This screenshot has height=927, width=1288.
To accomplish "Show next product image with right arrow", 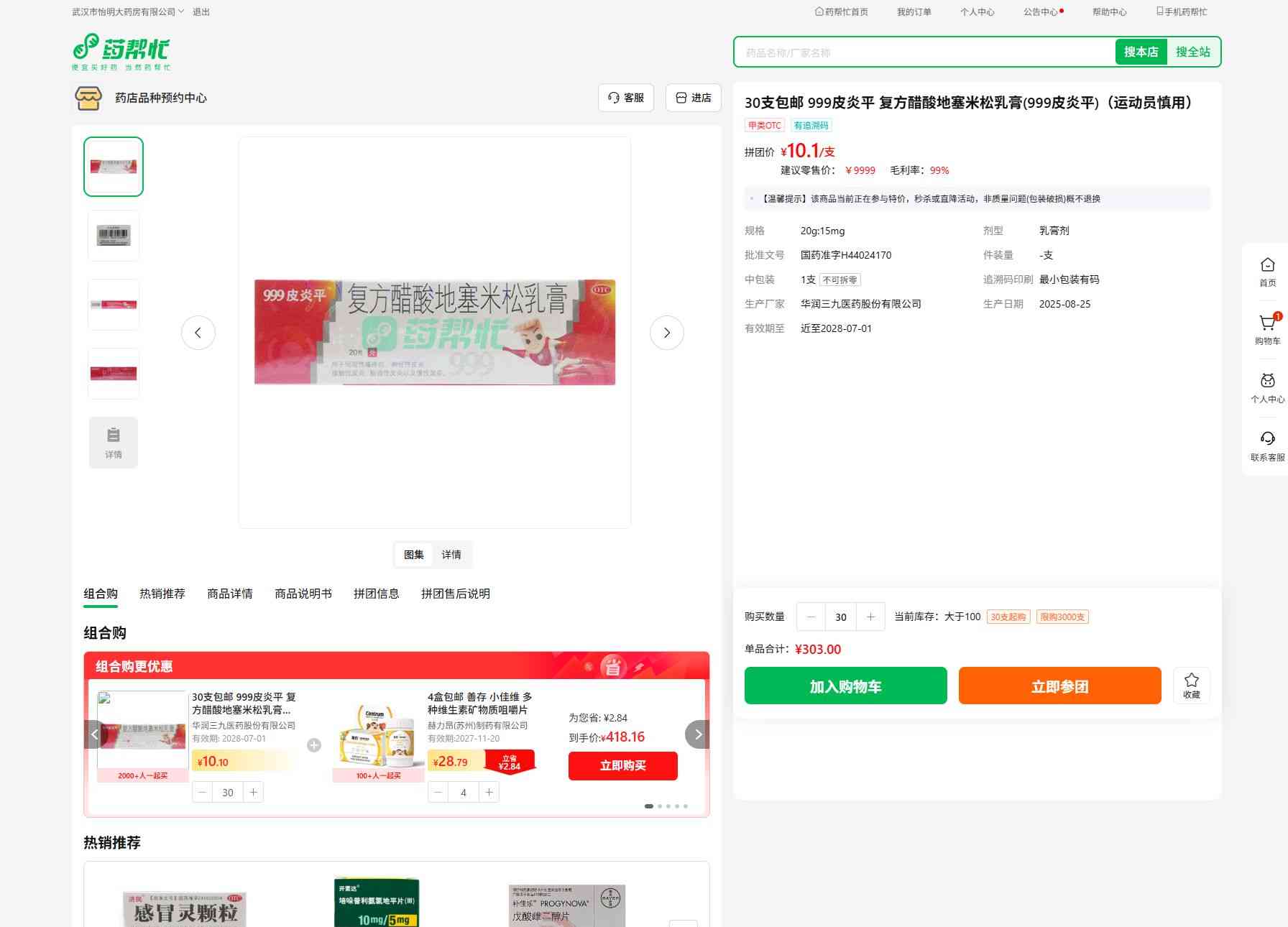I will (x=666, y=333).
